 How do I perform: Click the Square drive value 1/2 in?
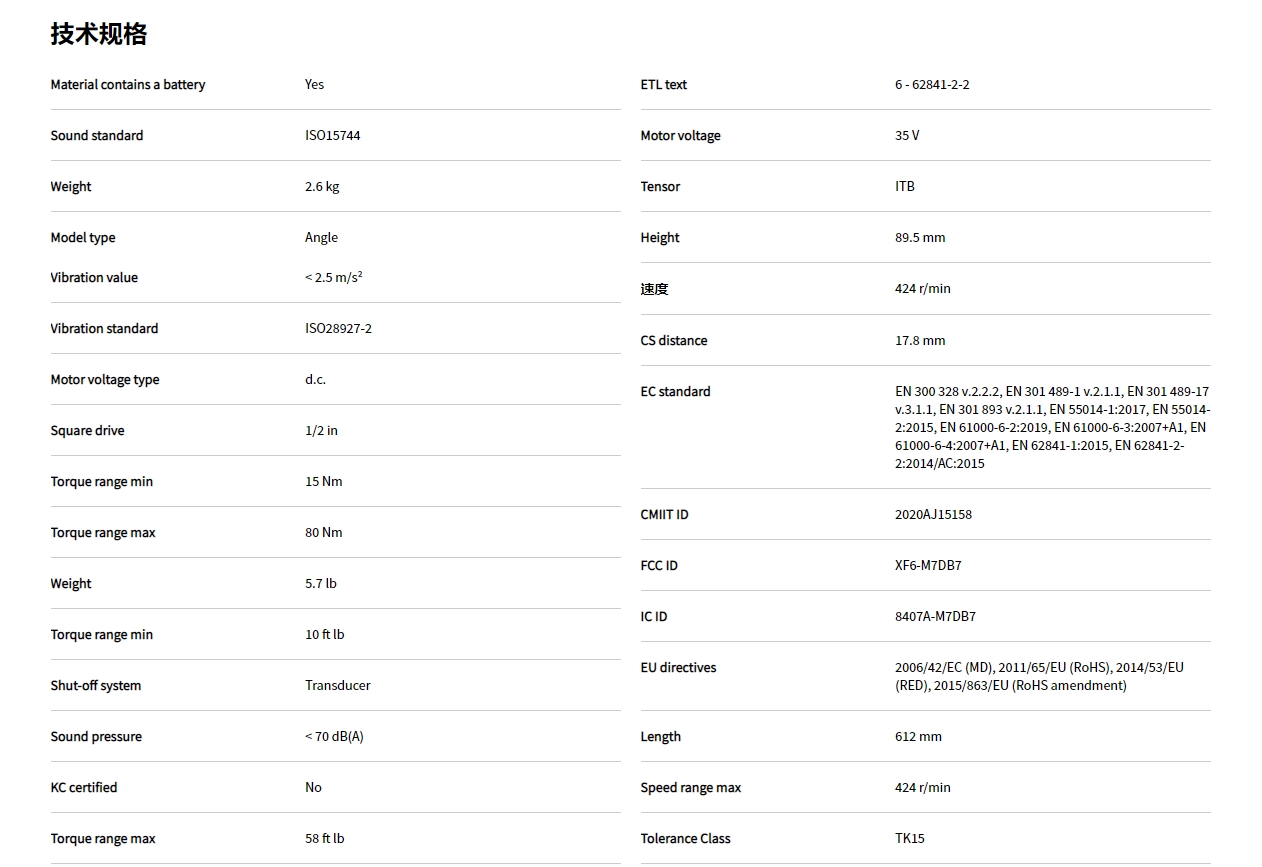coord(321,431)
